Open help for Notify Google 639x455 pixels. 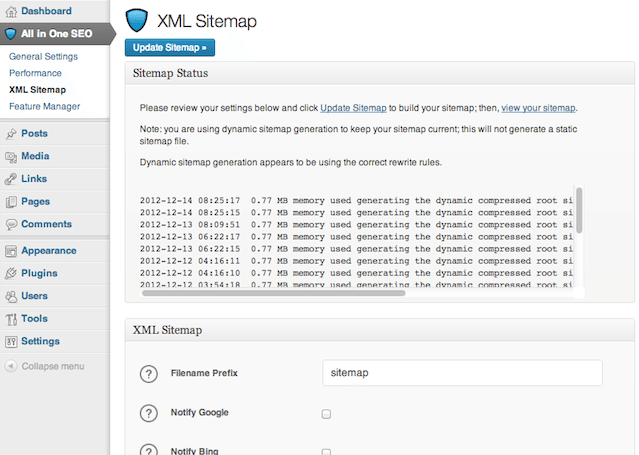(149, 413)
